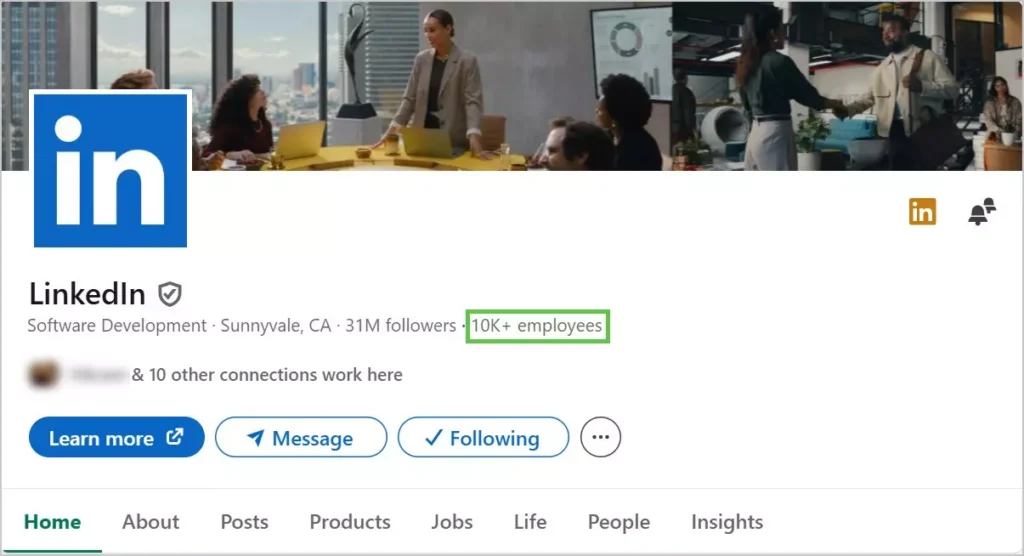
Task: Click the blurred connection profile avatar
Action: [42, 375]
